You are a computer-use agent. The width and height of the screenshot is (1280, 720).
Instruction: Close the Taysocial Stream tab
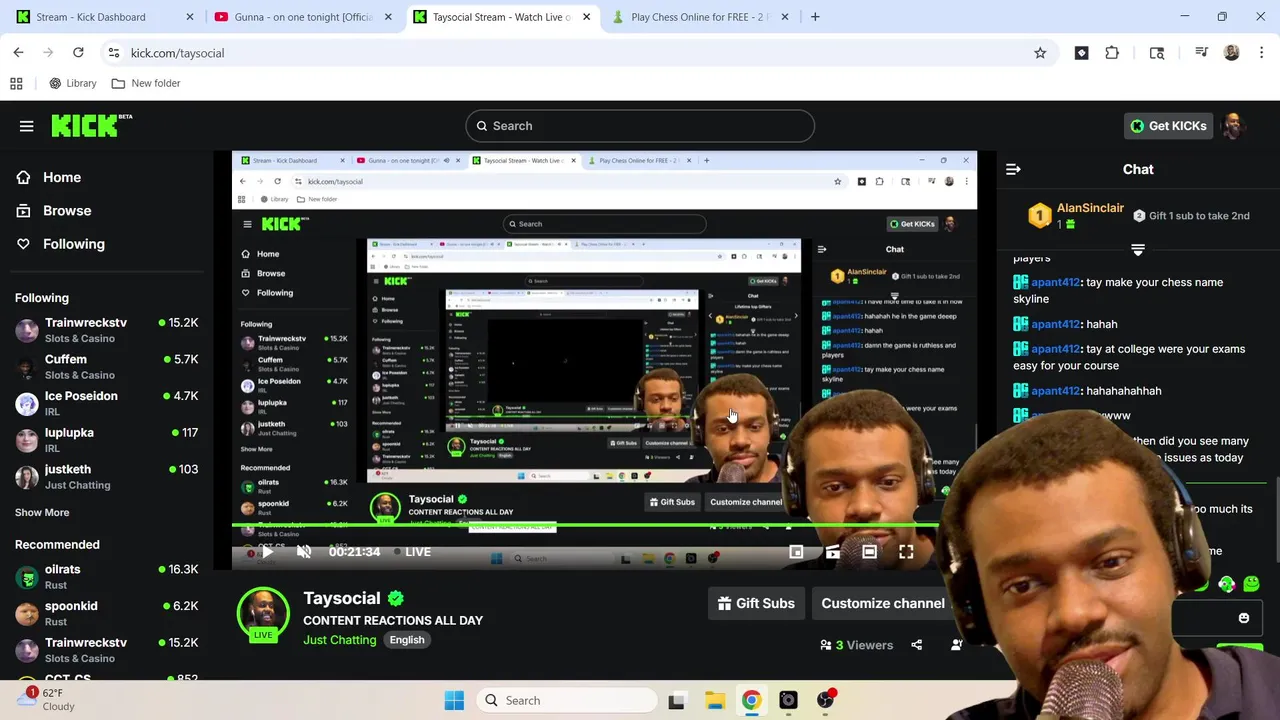click(586, 17)
